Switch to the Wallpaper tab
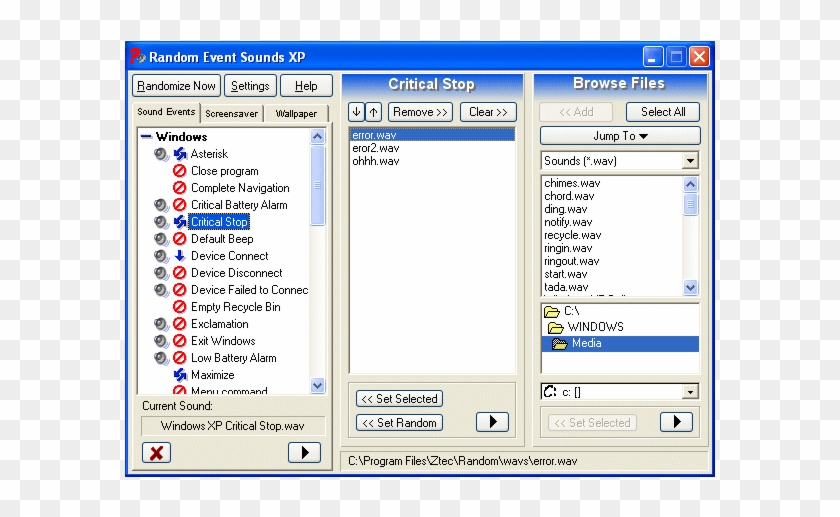This screenshot has width=840, height=517. coord(296,113)
